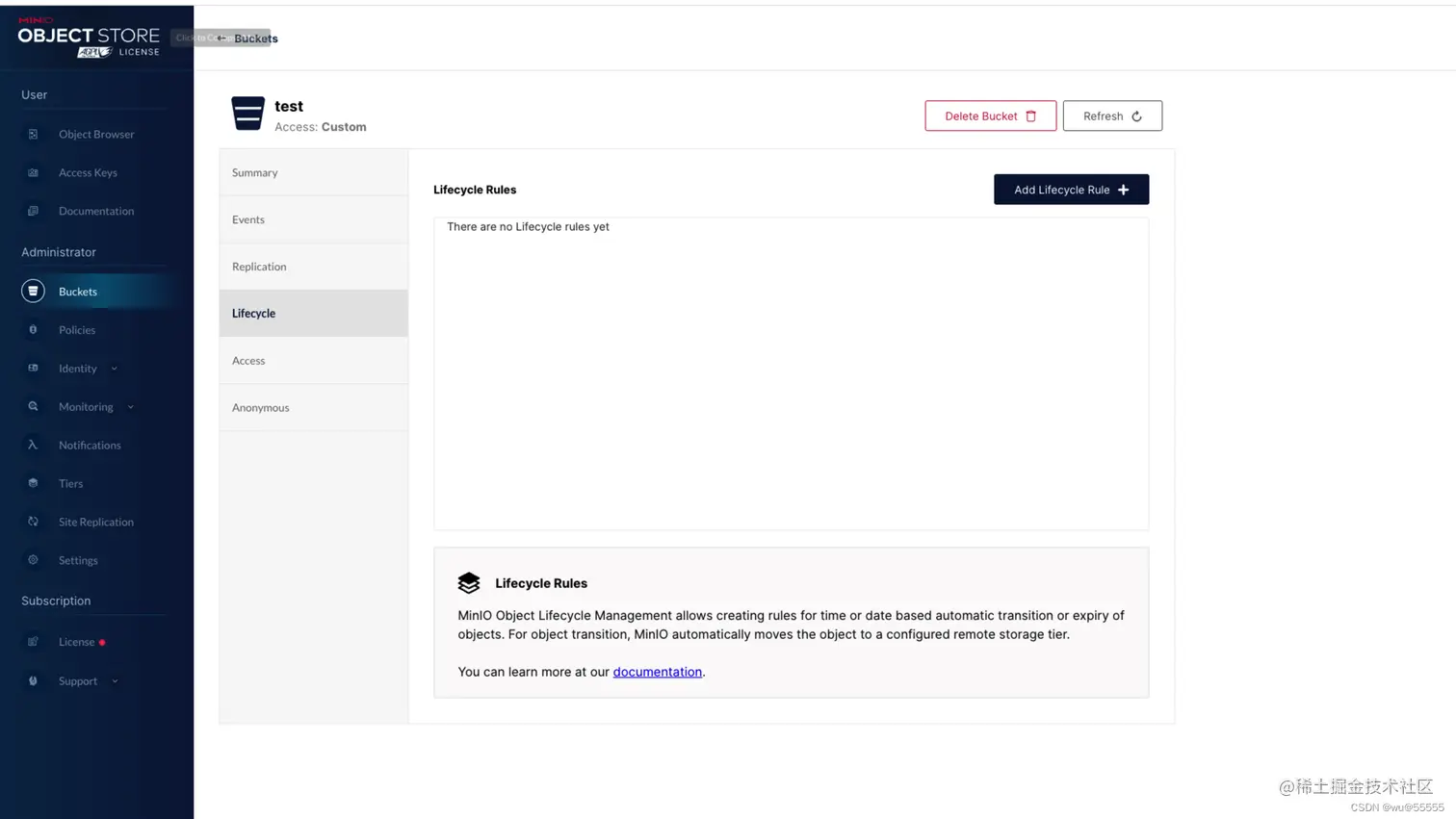The width and height of the screenshot is (1456, 819).
Task: Click the red dot beside License
Action: [x=102, y=642]
